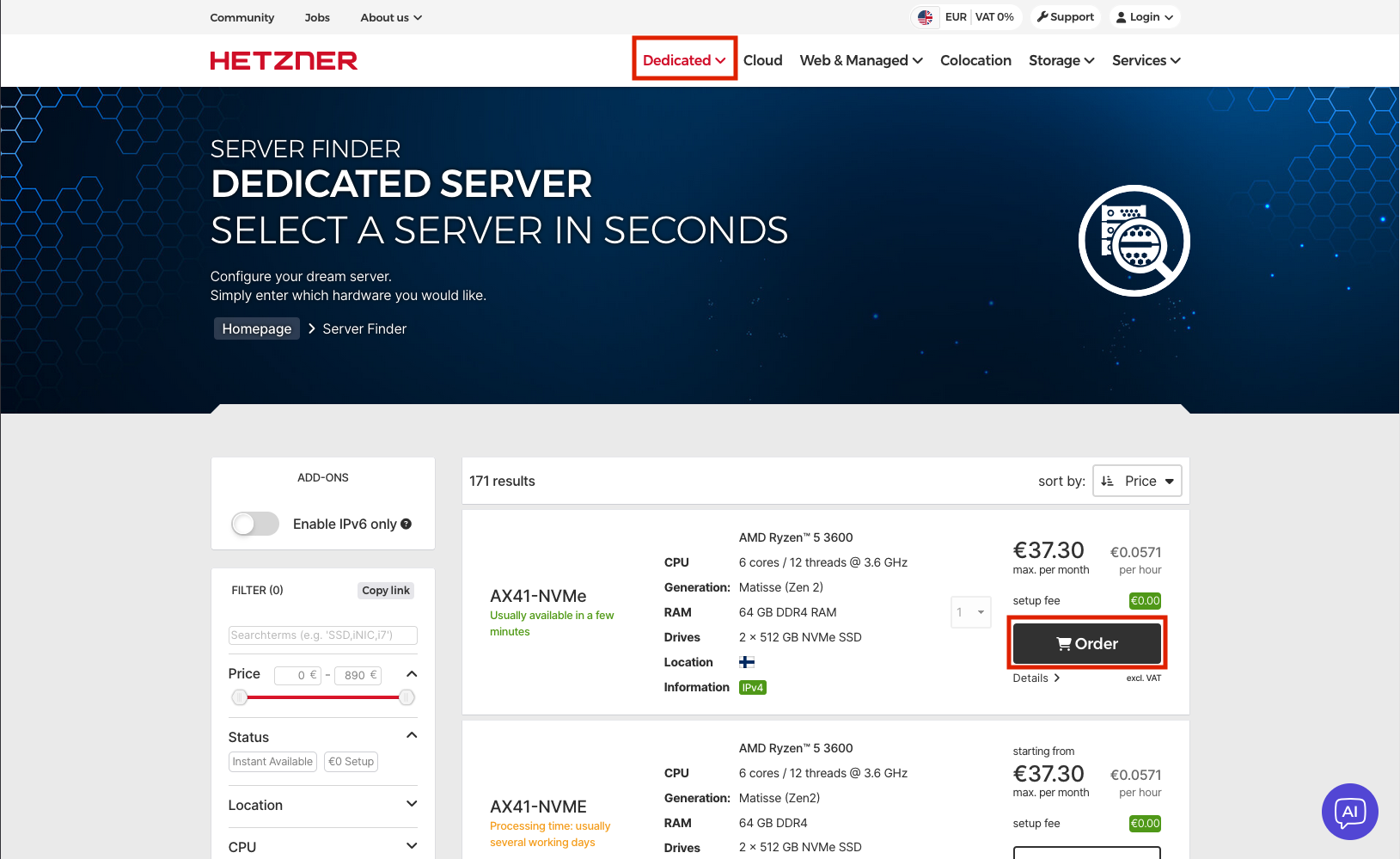Expand the Location filter section

tap(322, 805)
